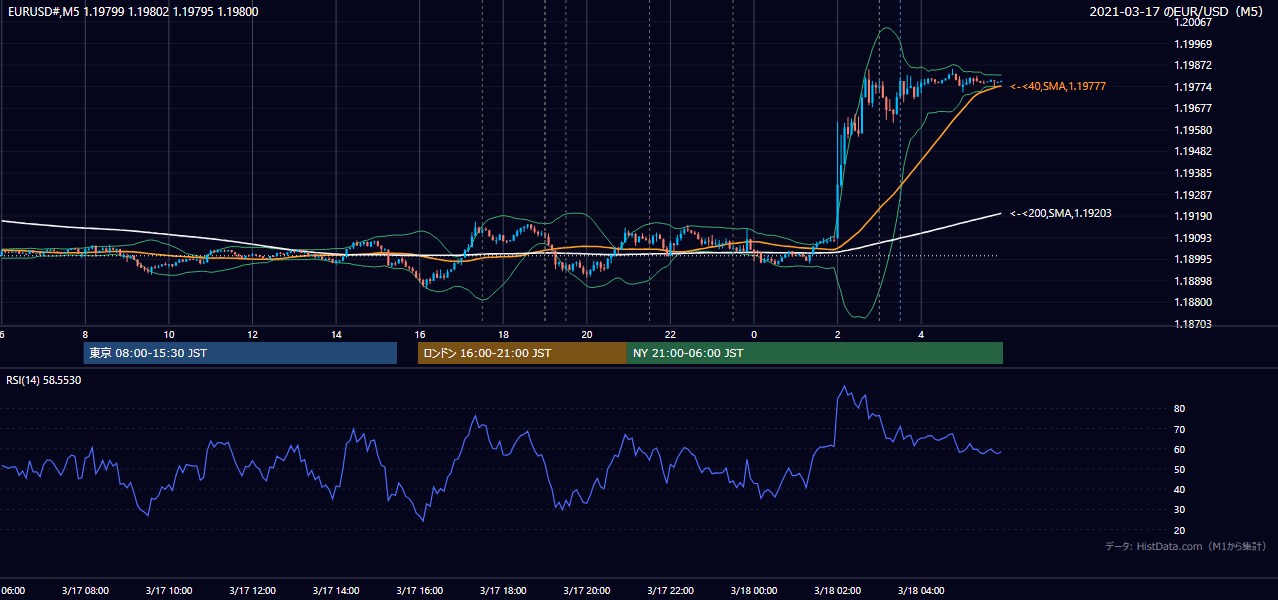Click price axis value 1.19580

pyautogui.click(x=1193, y=130)
